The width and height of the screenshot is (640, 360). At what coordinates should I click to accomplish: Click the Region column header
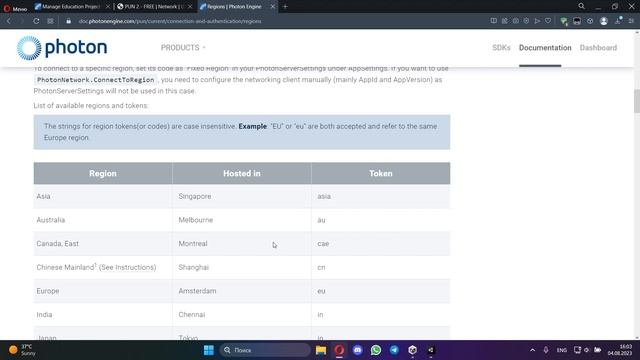tap(103, 173)
